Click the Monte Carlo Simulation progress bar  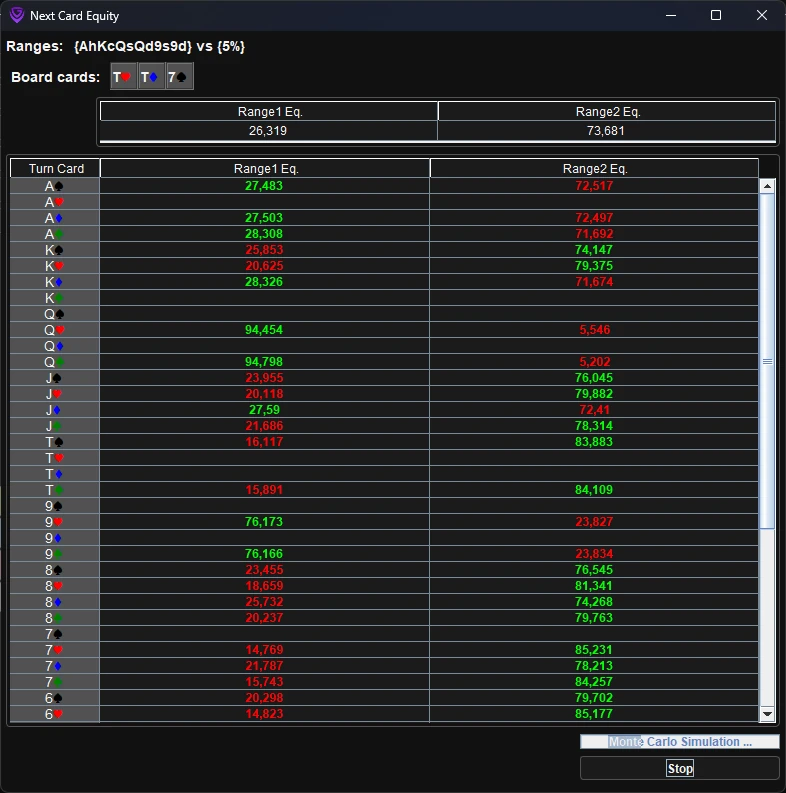pyautogui.click(x=680, y=742)
